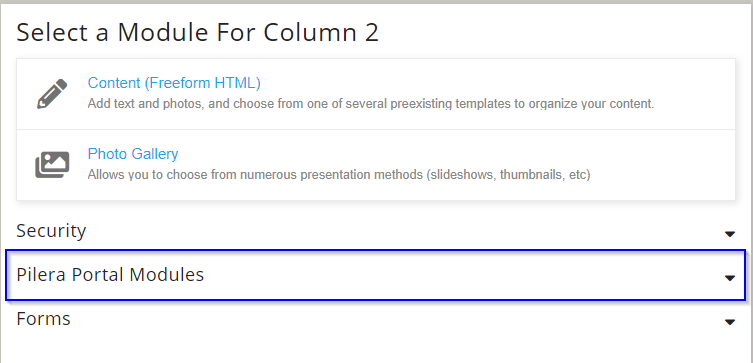Choose the Content (Freeform HTML) module row

(376, 94)
